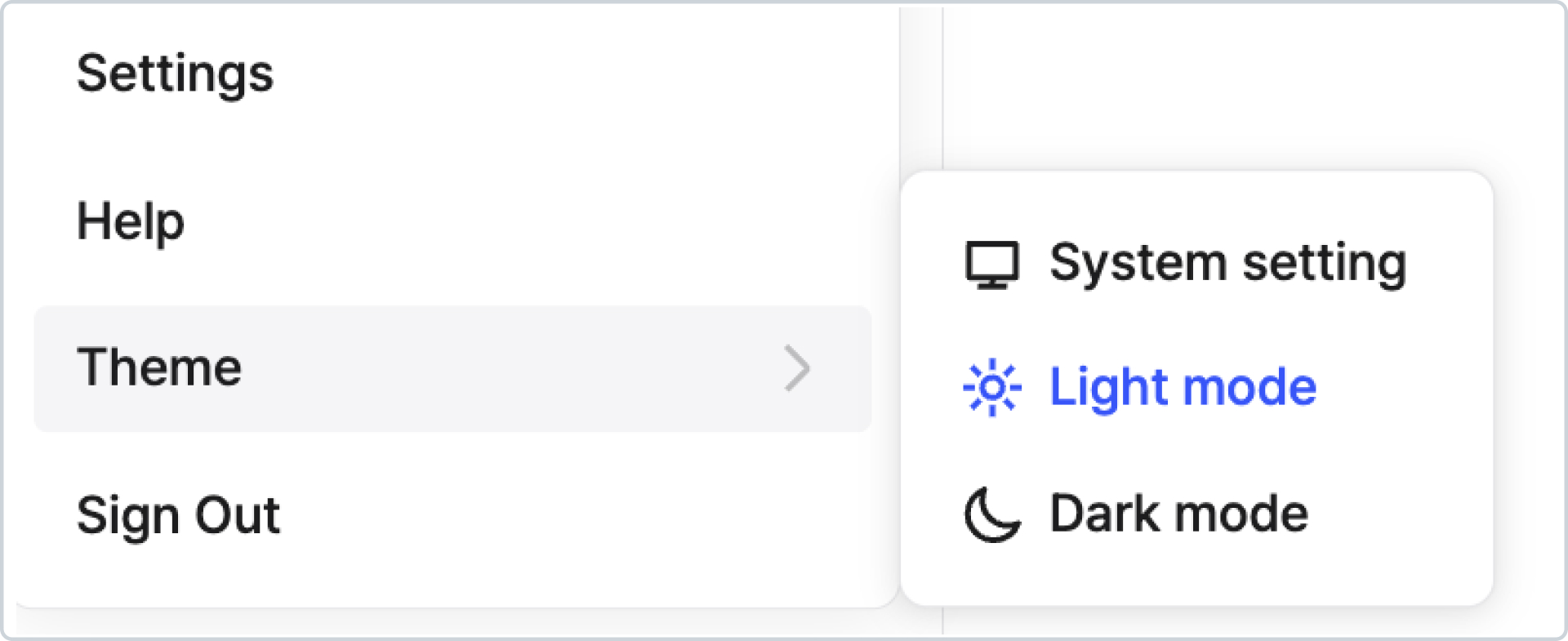The image size is (1568, 641).
Task: Click the gray highlighted Theme row background
Action: (452, 368)
